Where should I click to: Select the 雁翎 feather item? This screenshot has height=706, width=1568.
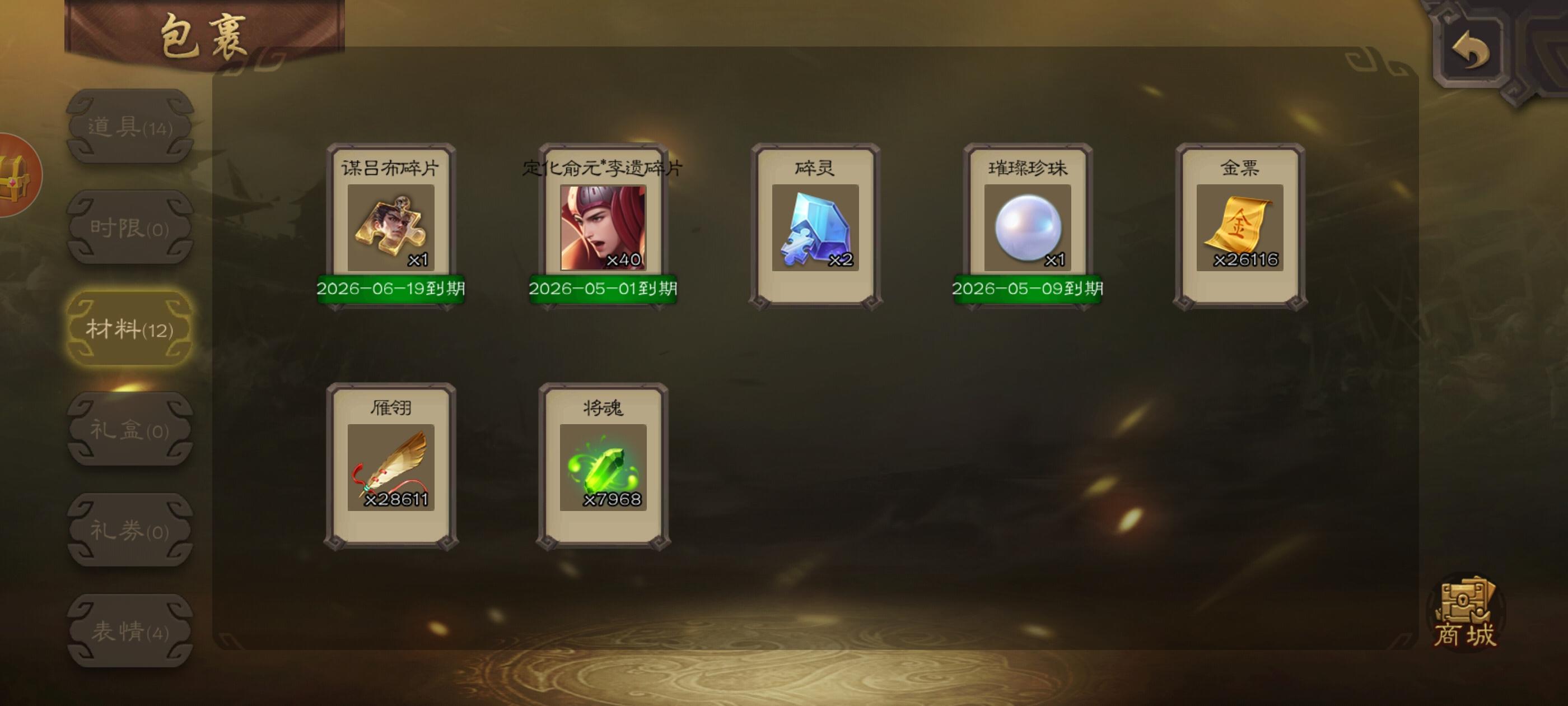pos(391,467)
